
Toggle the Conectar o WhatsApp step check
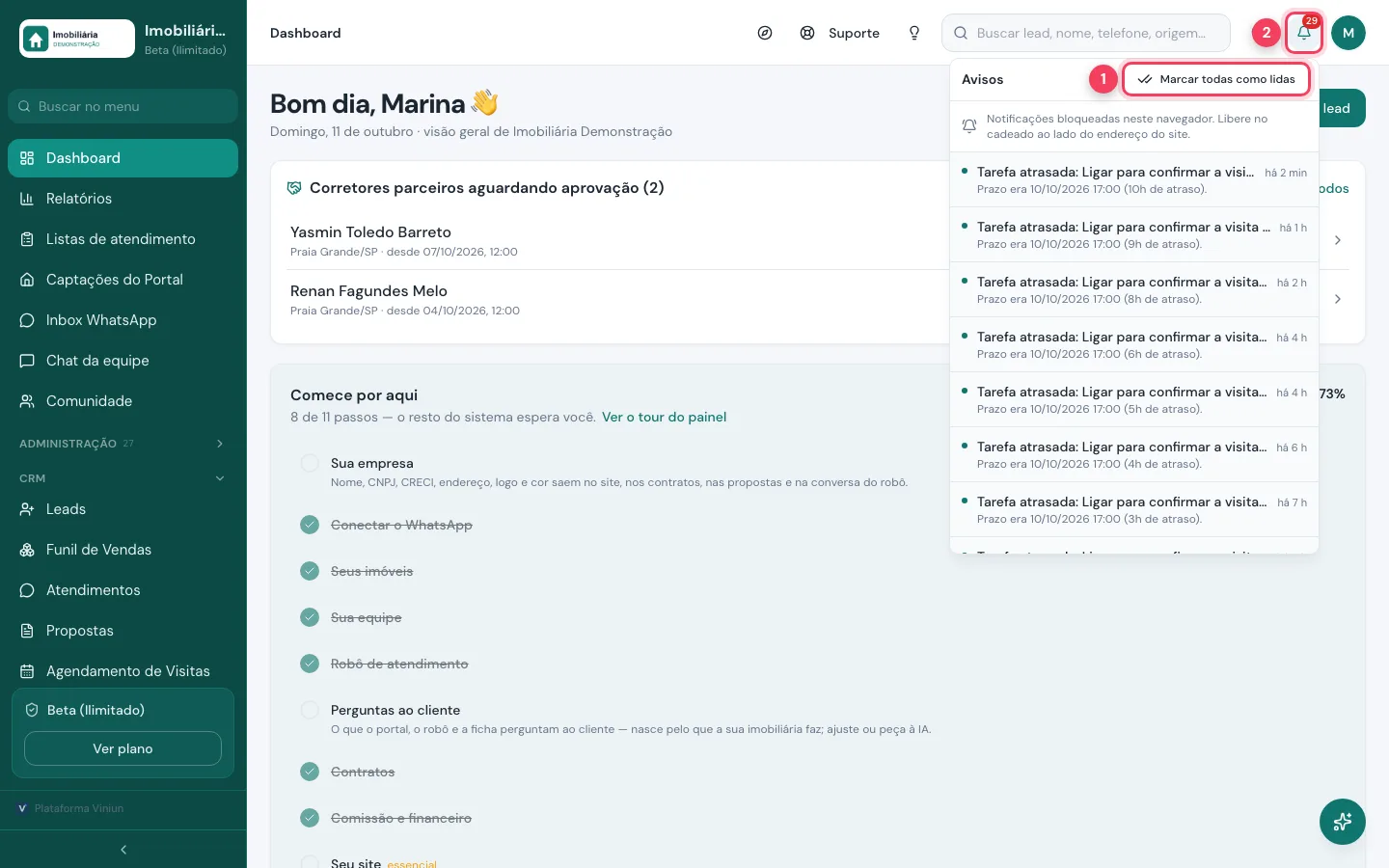(310, 525)
